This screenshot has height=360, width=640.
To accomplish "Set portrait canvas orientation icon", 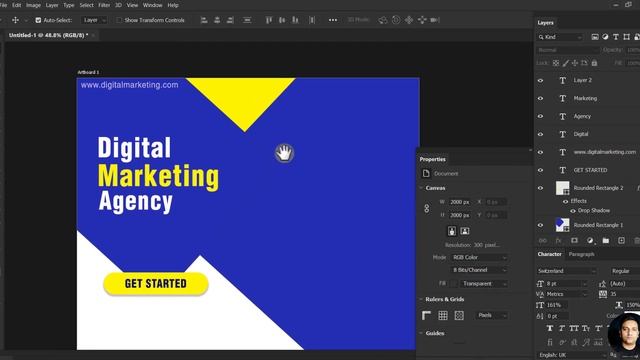I will 452,231.
